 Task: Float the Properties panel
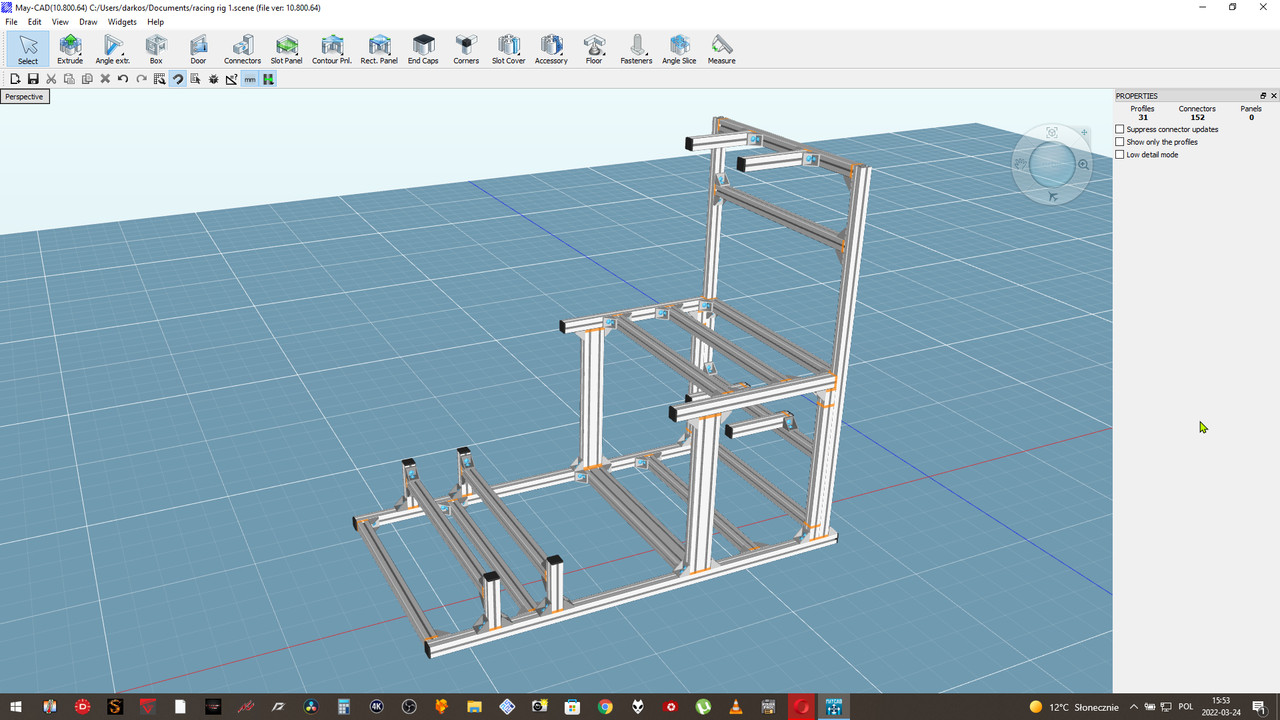pos(1263,96)
